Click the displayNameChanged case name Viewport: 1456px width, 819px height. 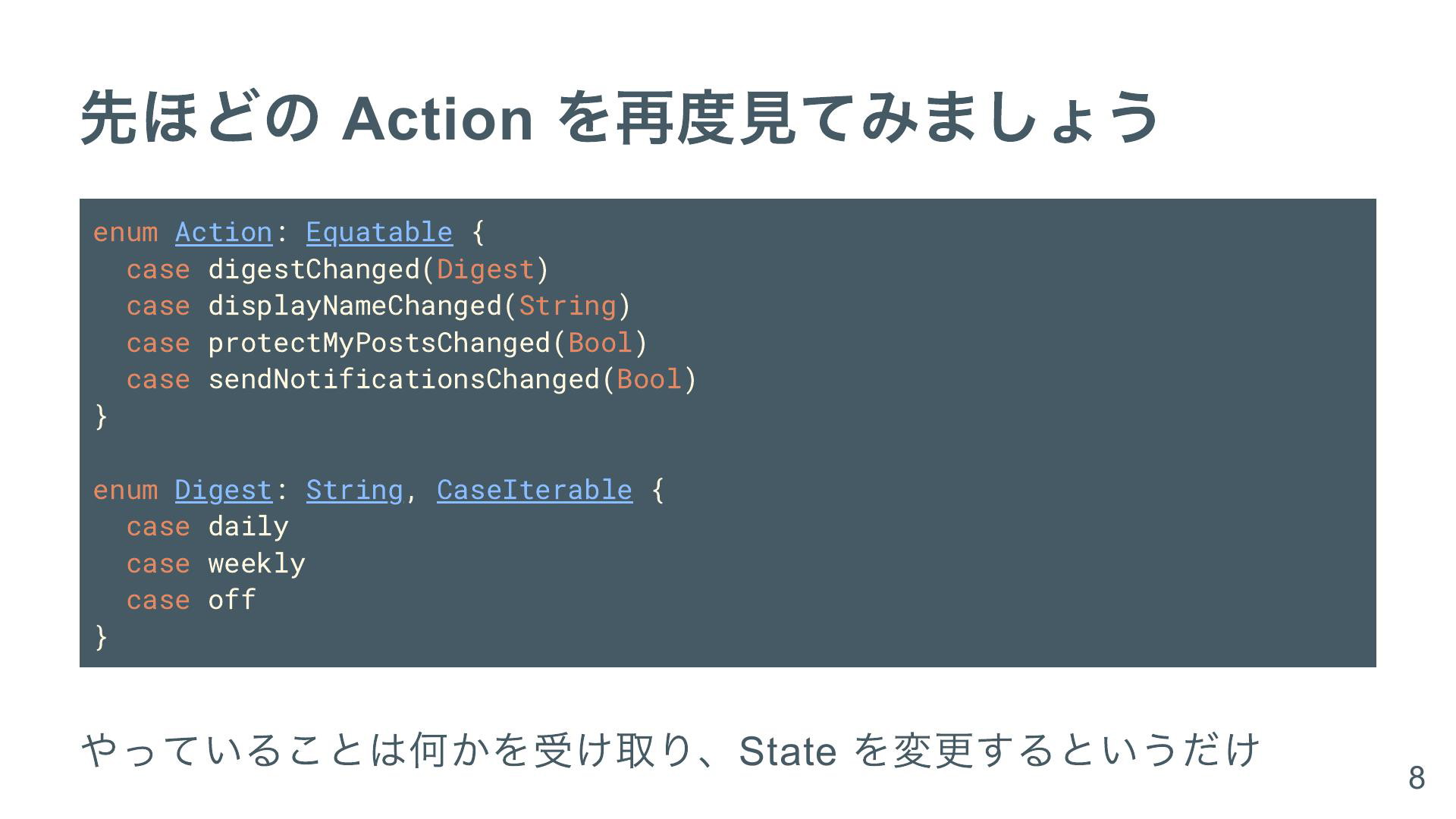click(355, 306)
